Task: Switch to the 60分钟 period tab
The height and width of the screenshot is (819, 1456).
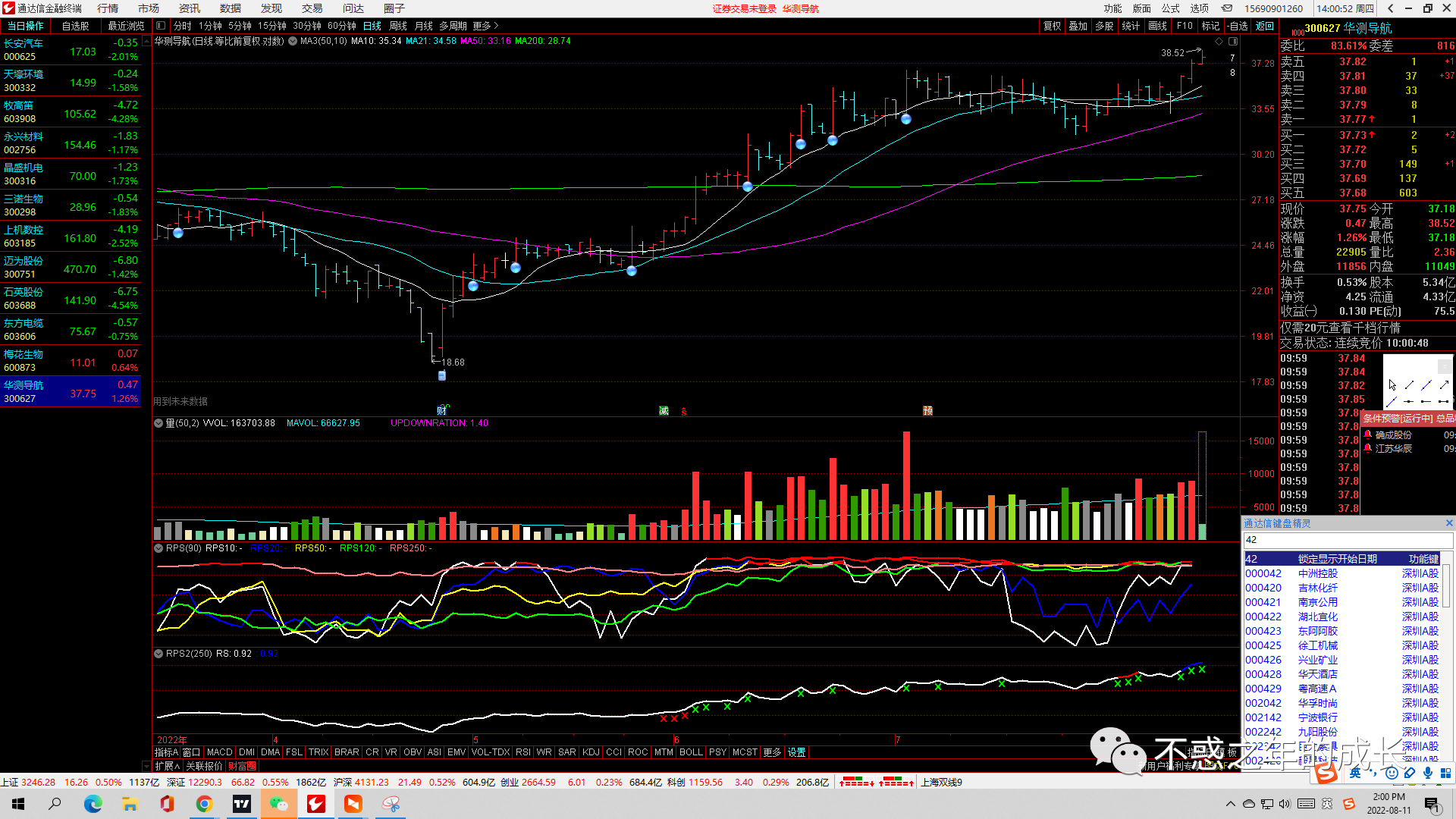Action: pyautogui.click(x=342, y=26)
